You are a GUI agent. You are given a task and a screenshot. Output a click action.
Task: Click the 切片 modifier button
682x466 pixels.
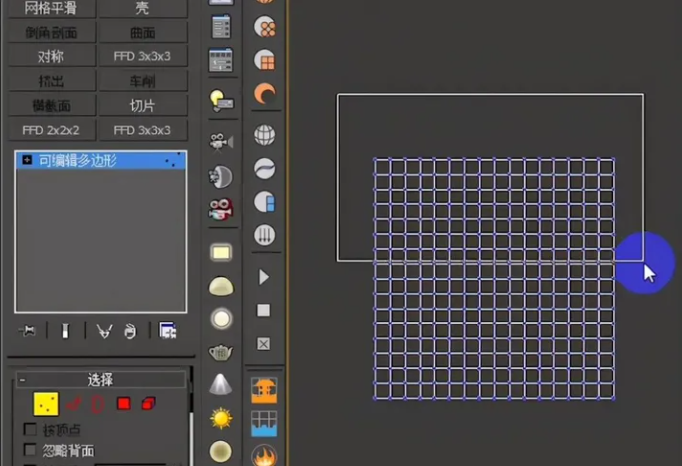point(142,106)
